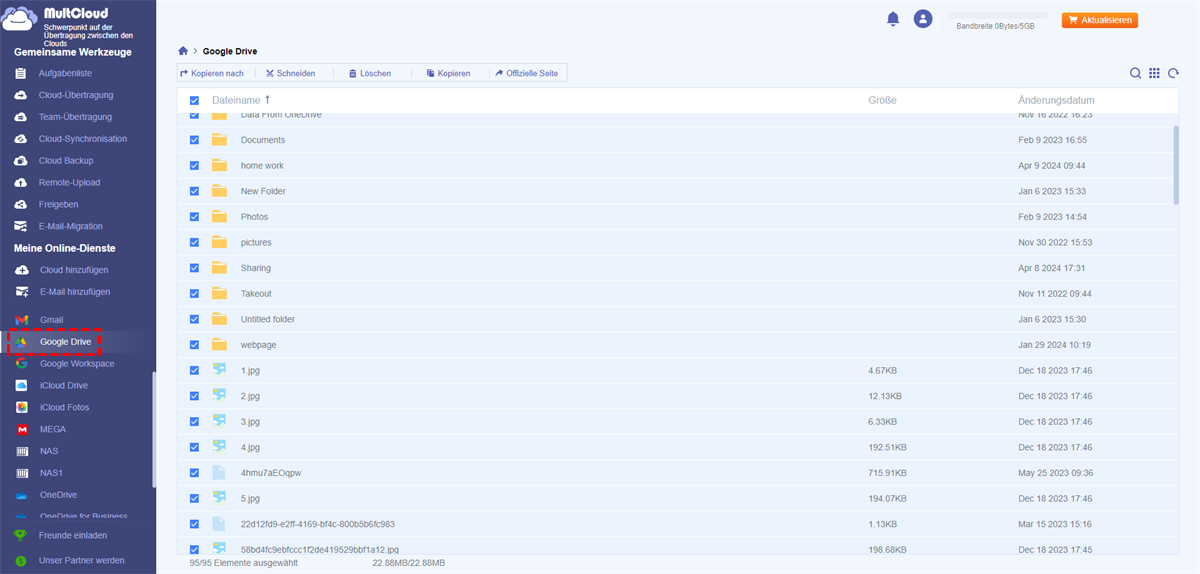Viewport: 1200px width, 574px height.
Task: Click the 1.jpg image file icon
Action: coord(220,370)
